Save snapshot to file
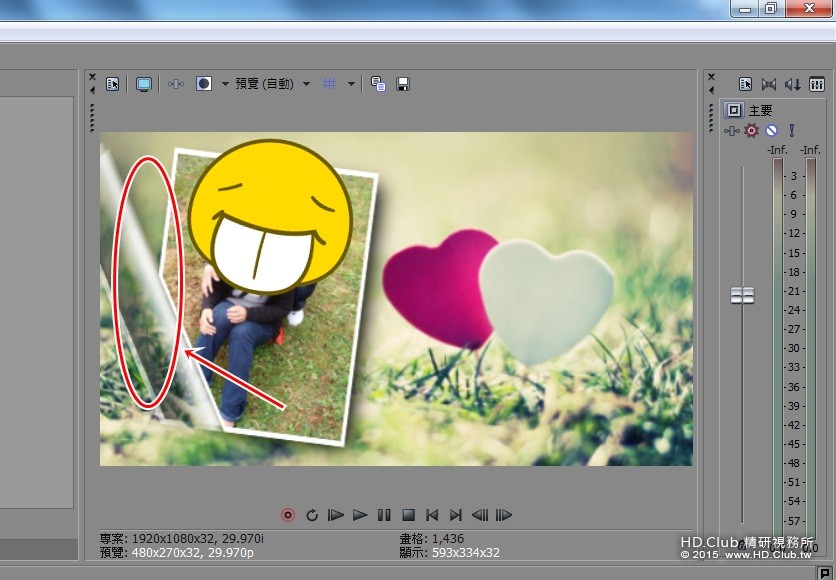Image resolution: width=836 pixels, height=580 pixels. (403, 84)
